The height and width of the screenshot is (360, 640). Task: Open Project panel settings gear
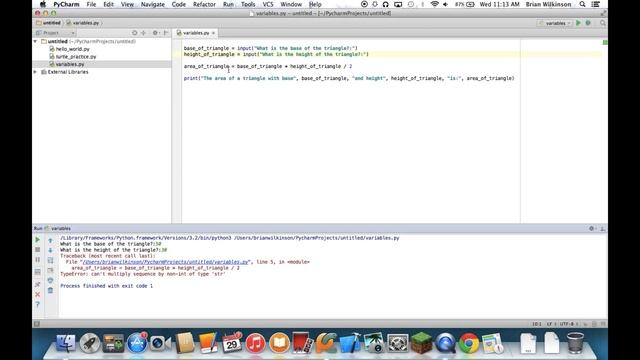point(155,33)
